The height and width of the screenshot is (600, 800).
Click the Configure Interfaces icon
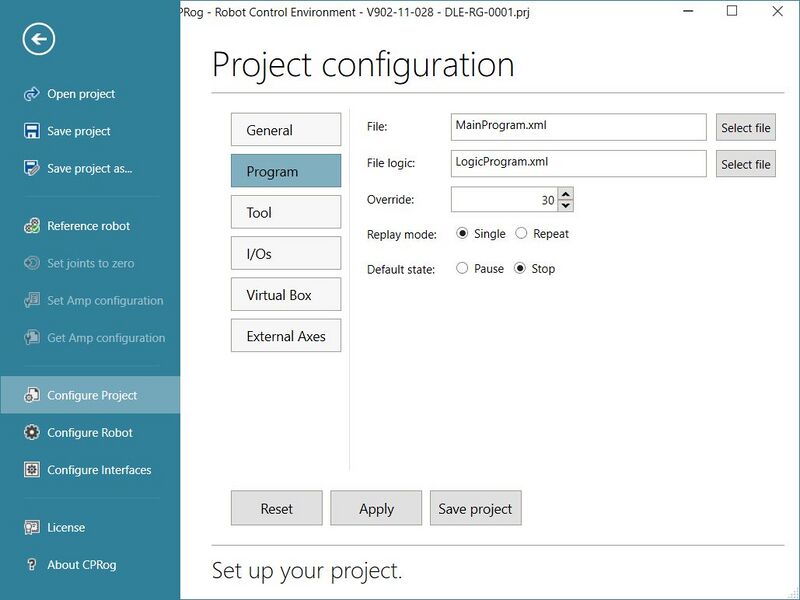[x=31, y=470]
